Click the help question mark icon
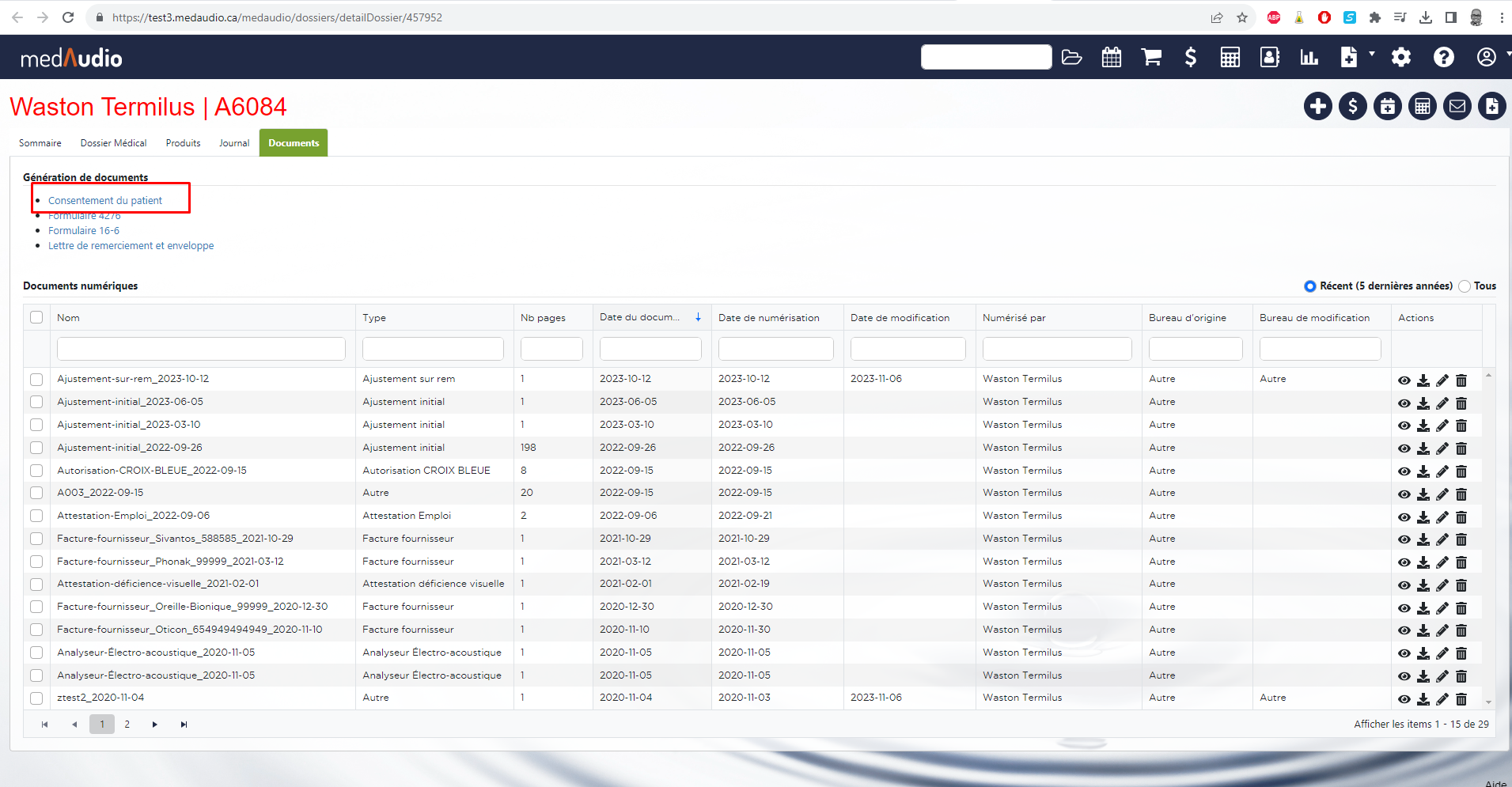Viewport: 1512px width, 787px height. [1443, 57]
